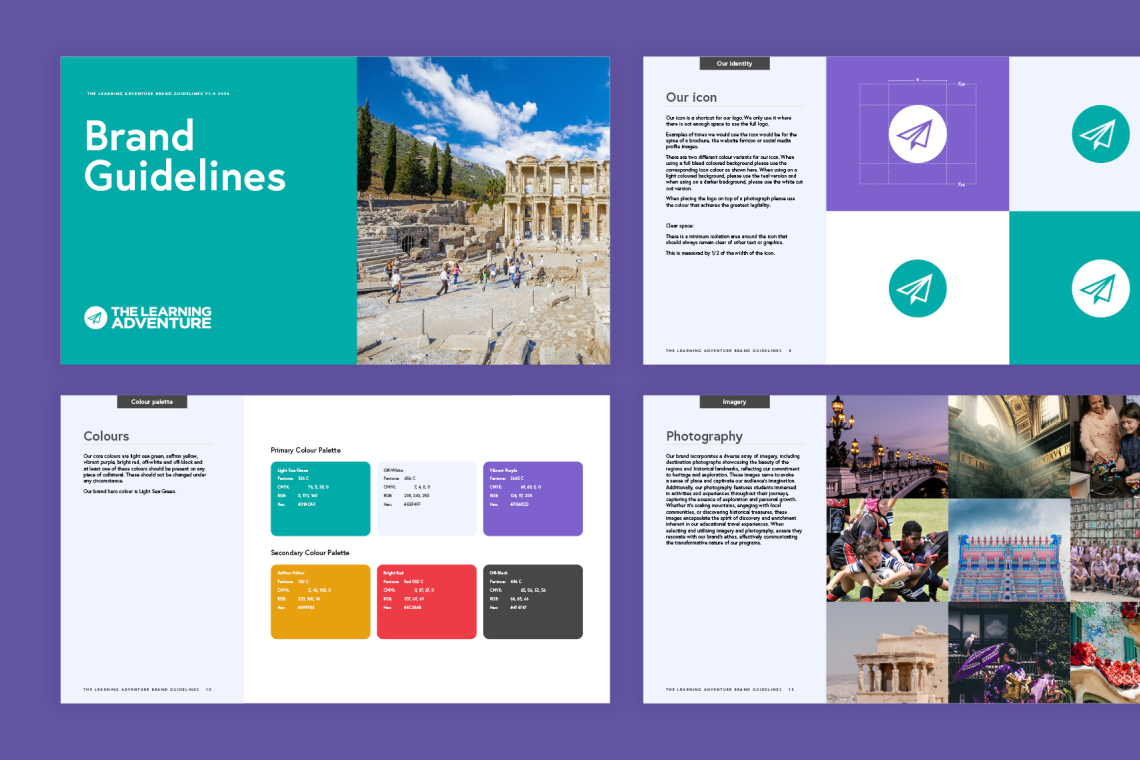The height and width of the screenshot is (760, 1140).
Task: Click the 'Secondary Colour Palette' label
Action: click(310, 553)
